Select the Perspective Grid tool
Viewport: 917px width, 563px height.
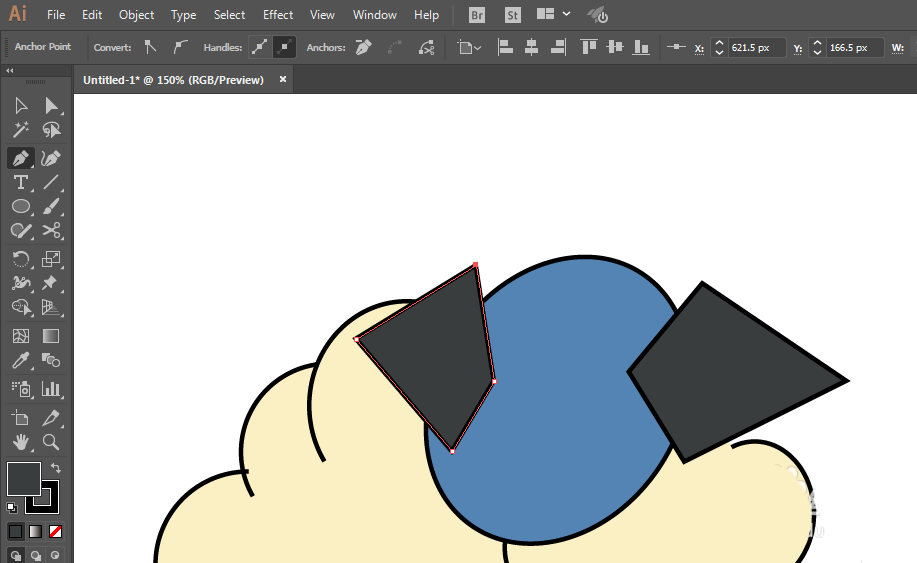51,307
